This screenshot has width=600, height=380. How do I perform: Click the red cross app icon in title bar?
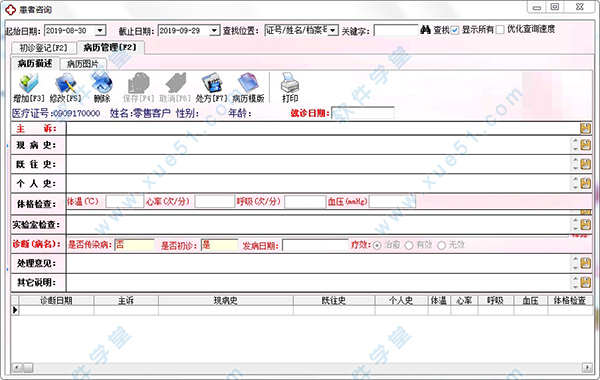(x=10, y=10)
